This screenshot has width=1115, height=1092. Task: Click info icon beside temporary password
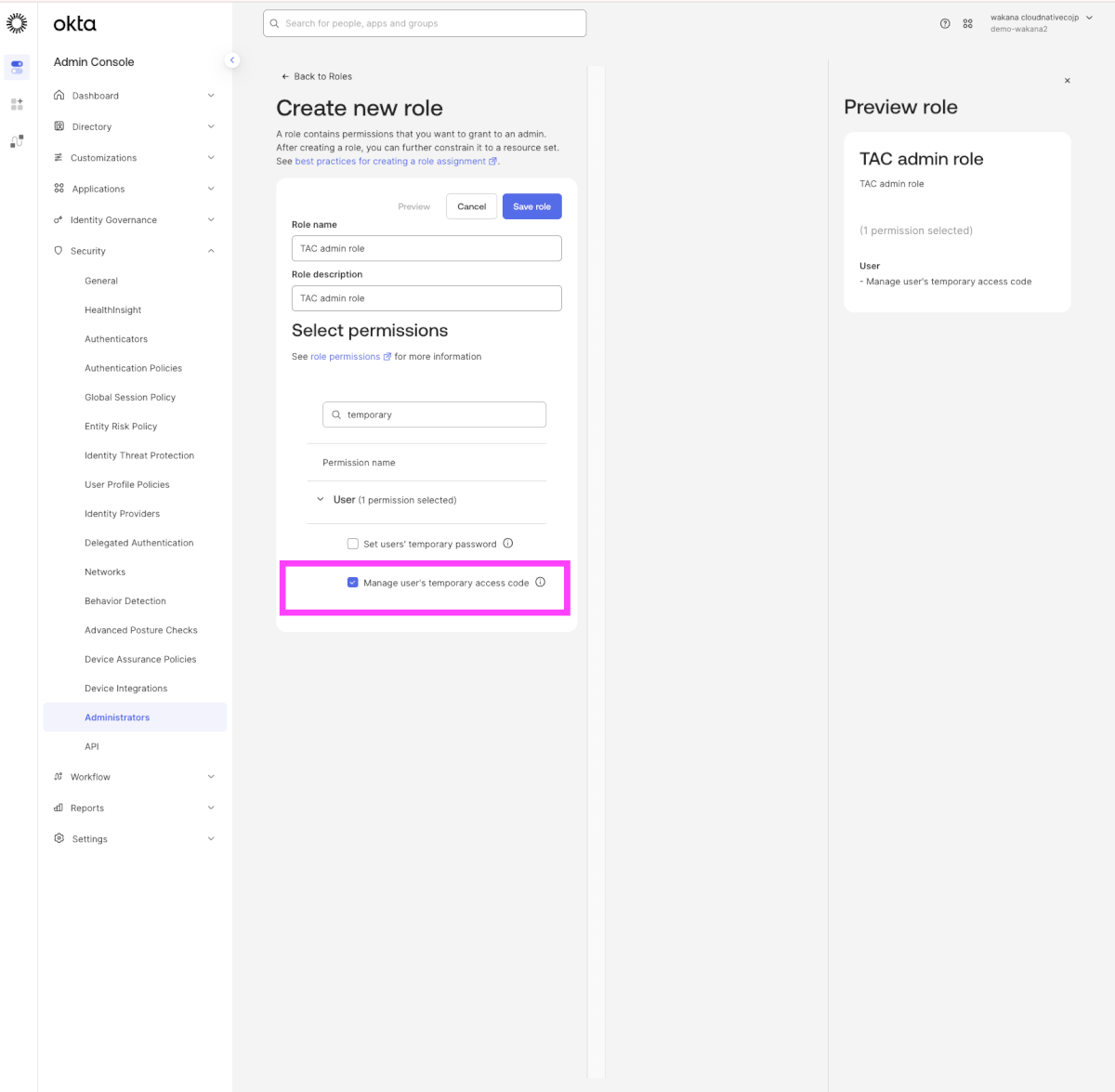(x=508, y=544)
